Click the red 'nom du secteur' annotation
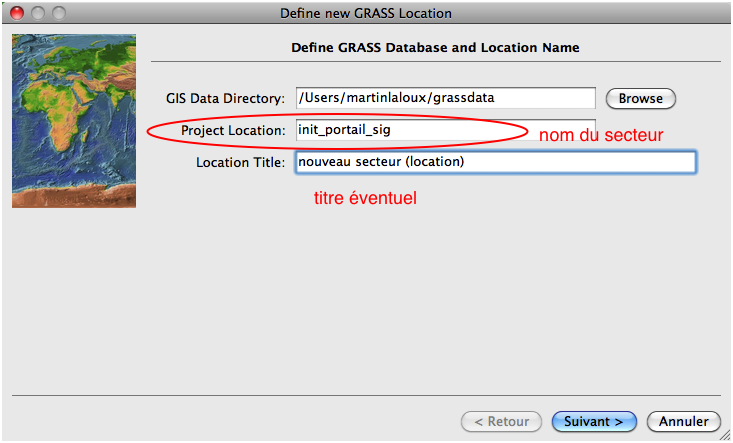The width and height of the screenshot is (733, 443). click(x=601, y=134)
